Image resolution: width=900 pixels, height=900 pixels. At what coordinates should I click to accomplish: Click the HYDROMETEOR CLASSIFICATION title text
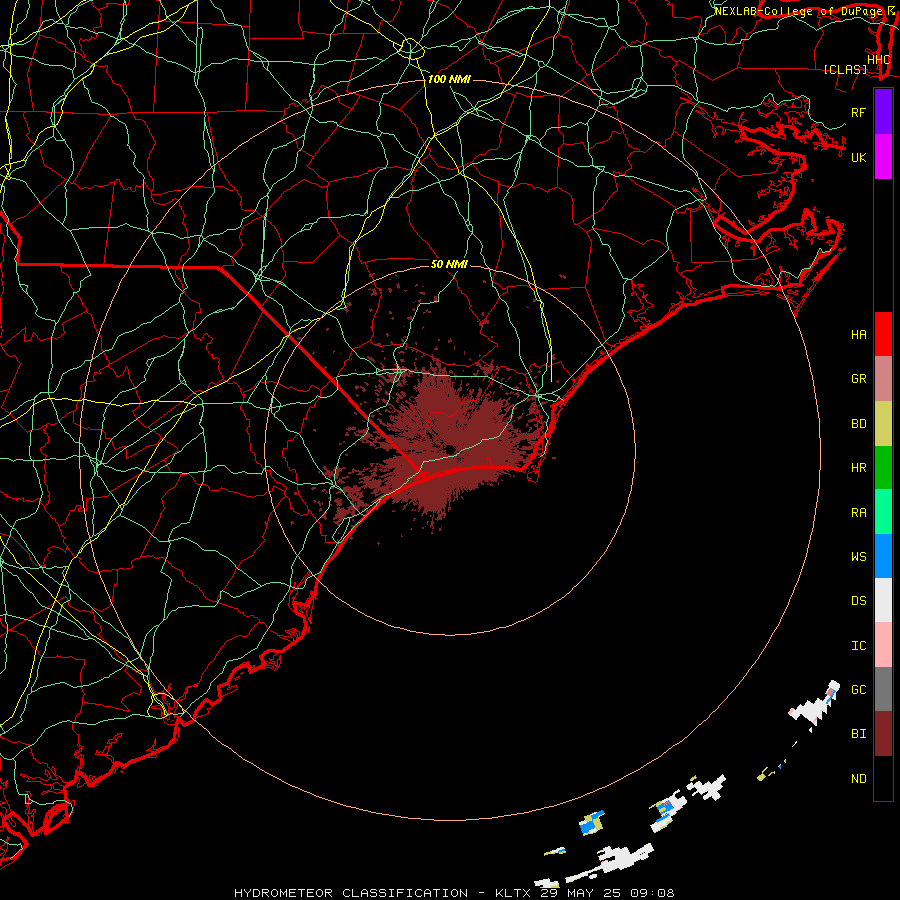point(351,893)
